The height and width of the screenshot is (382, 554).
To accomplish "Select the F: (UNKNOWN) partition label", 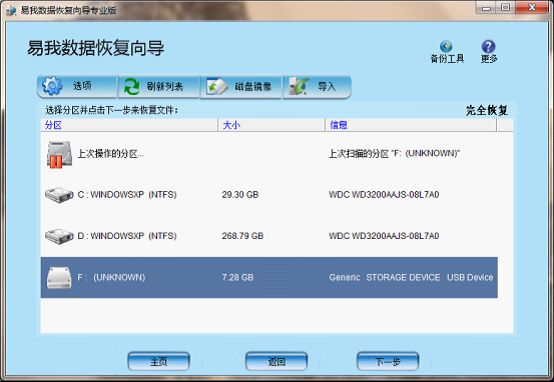I will [111, 277].
